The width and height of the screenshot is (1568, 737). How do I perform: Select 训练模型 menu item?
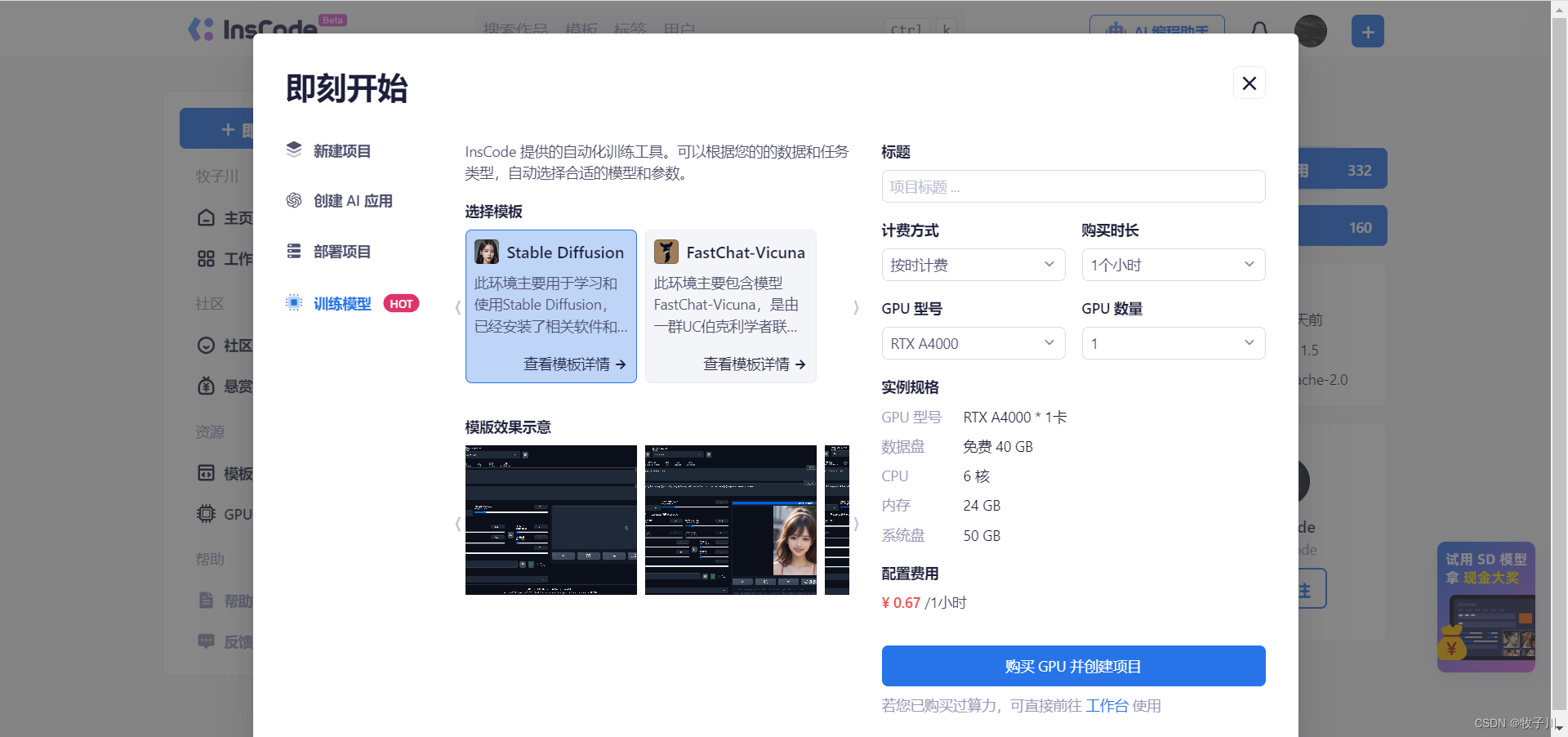[341, 303]
